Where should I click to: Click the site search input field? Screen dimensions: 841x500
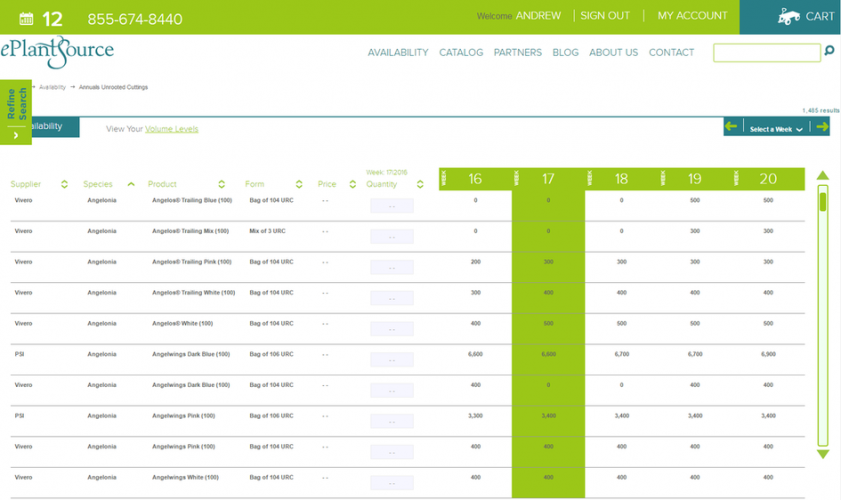(x=766, y=53)
